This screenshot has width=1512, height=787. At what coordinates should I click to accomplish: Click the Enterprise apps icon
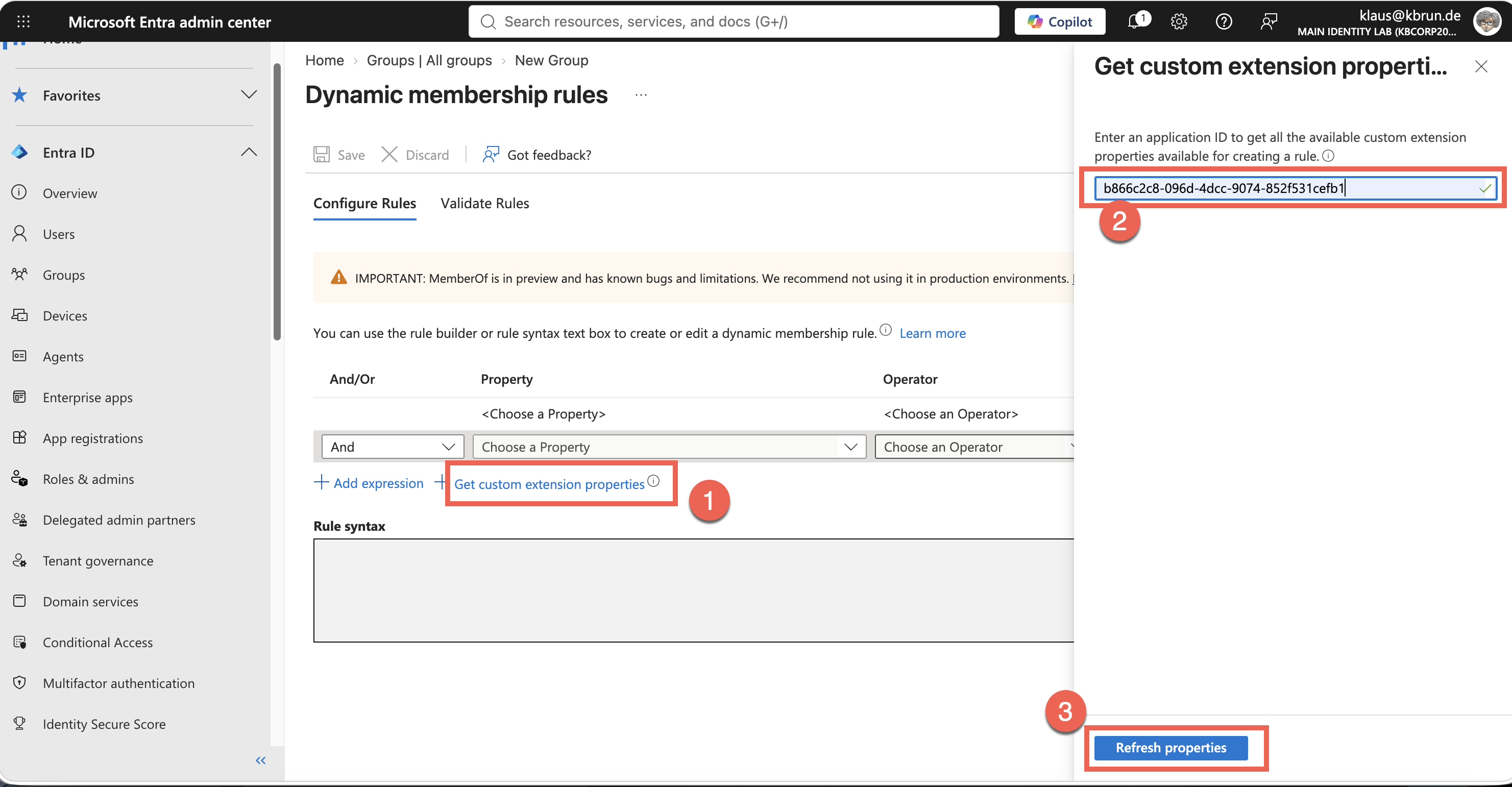coord(19,397)
